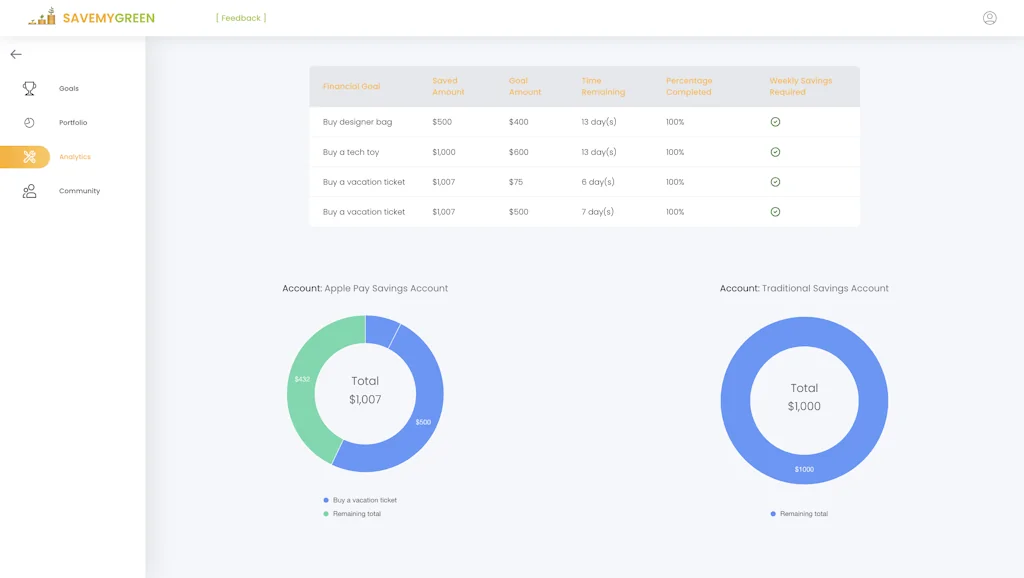
Task: Click the back arrow in sidebar
Action: point(16,55)
